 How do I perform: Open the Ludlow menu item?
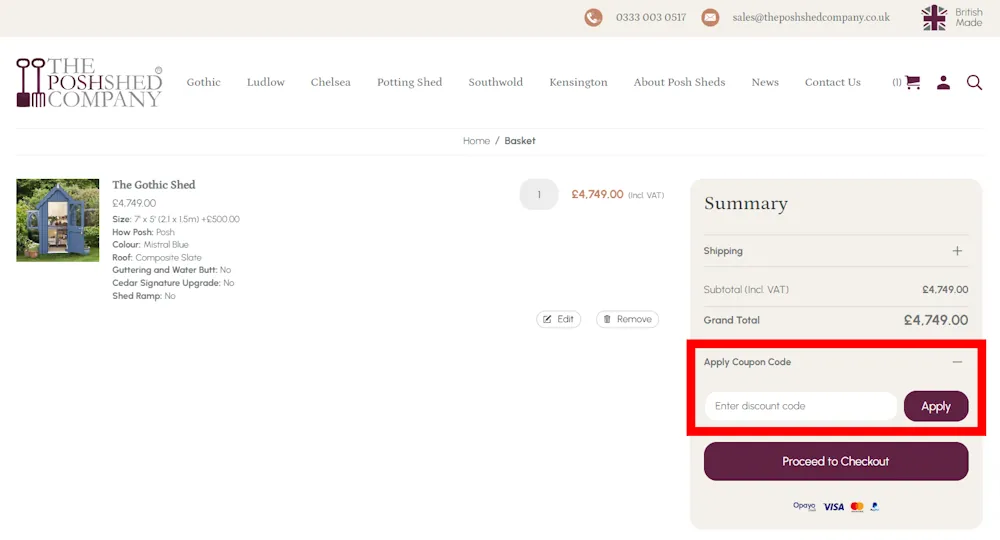266,82
